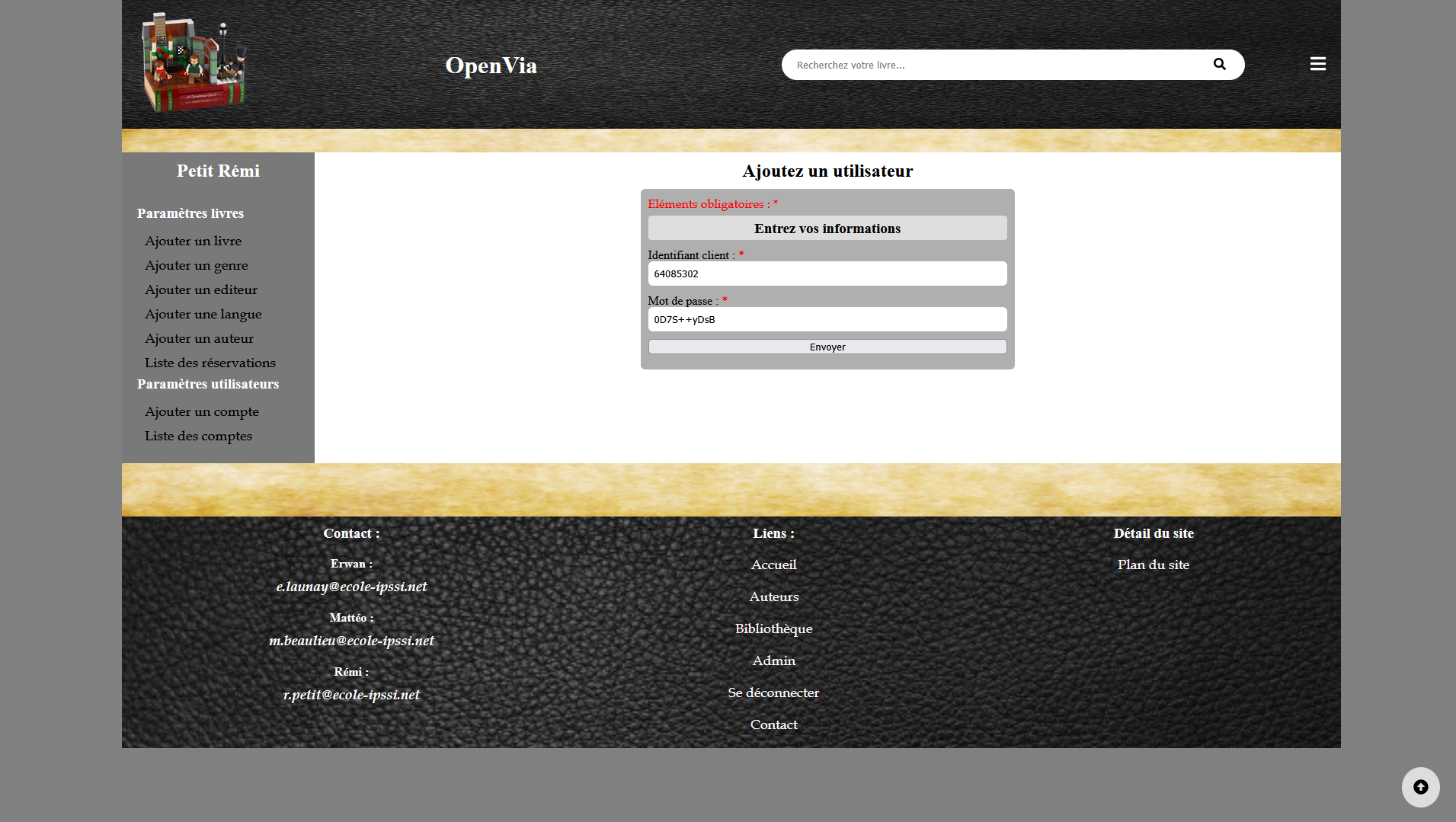Focus the book search field
1456x822 pixels.
(990, 65)
